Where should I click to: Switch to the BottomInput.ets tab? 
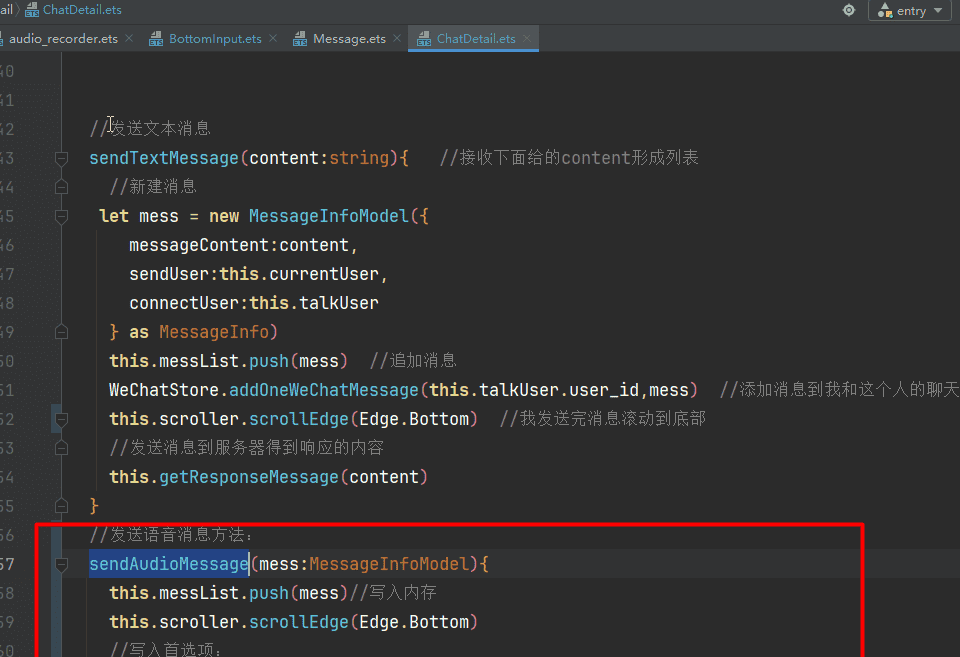click(215, 39)
